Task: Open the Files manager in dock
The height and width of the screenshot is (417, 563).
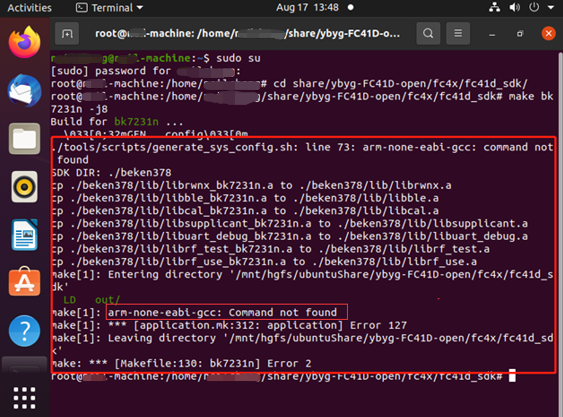Action: point(24,139)
